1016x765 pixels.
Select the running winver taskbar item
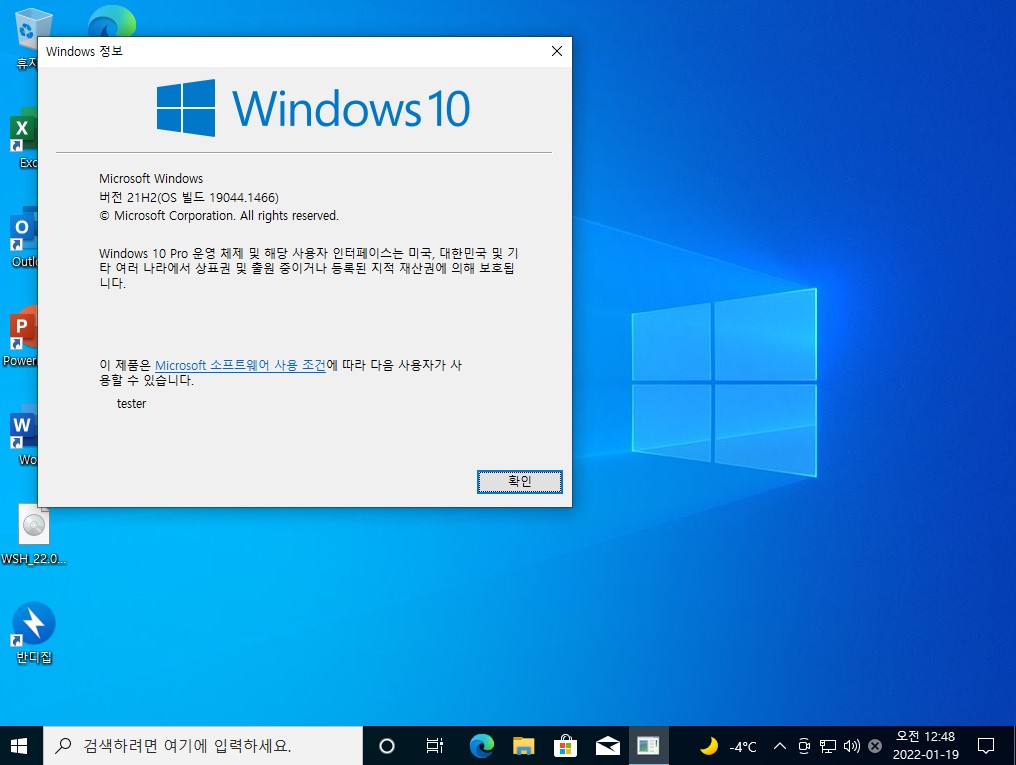pos(649,746)
